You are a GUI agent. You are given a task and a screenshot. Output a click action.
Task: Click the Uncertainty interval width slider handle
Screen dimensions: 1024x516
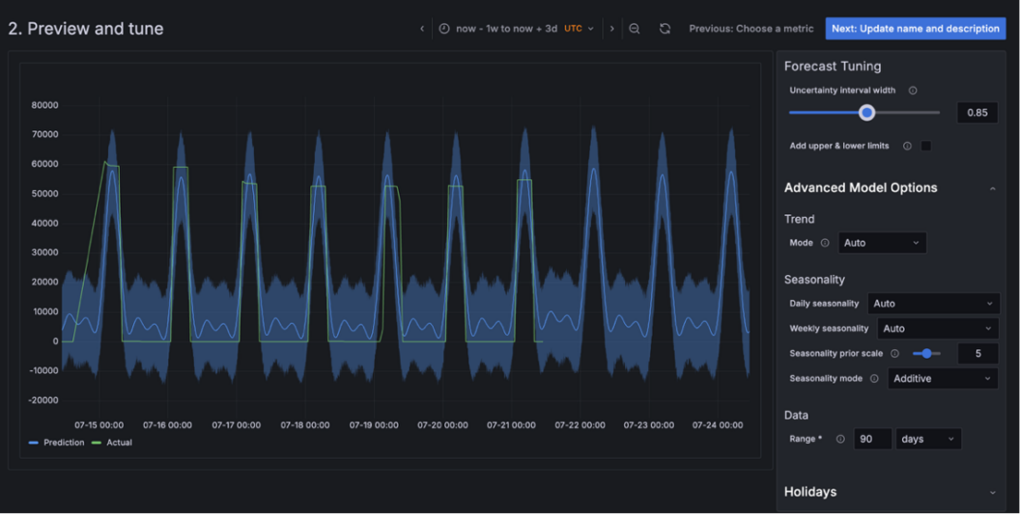point(867,113)
